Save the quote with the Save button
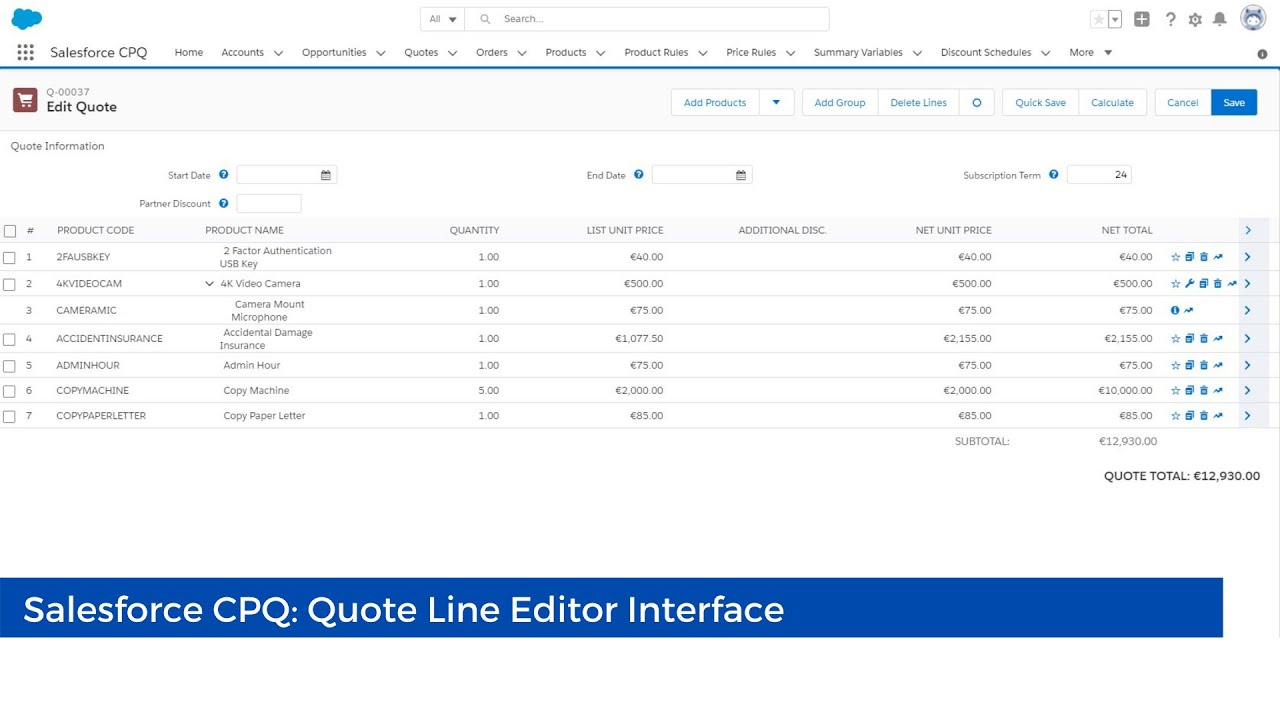This screenshot has height=720, width=1280. click(1234, 102)
